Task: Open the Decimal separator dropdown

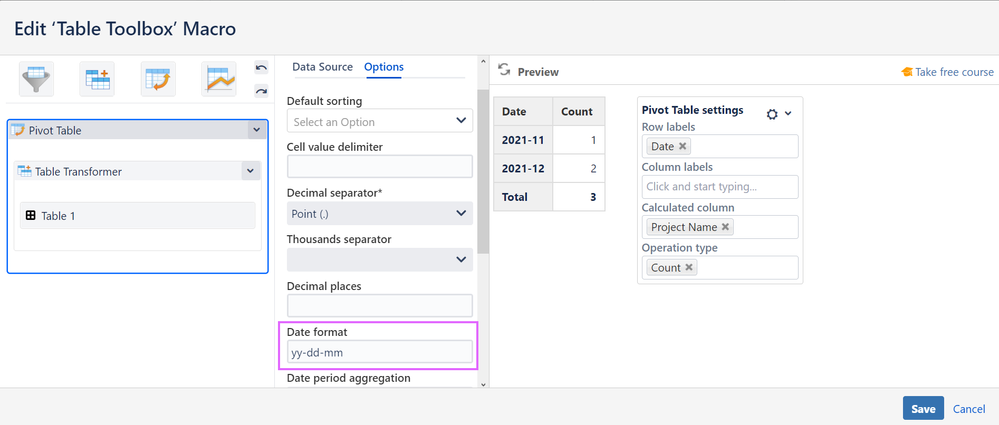Action: [379, 213]
